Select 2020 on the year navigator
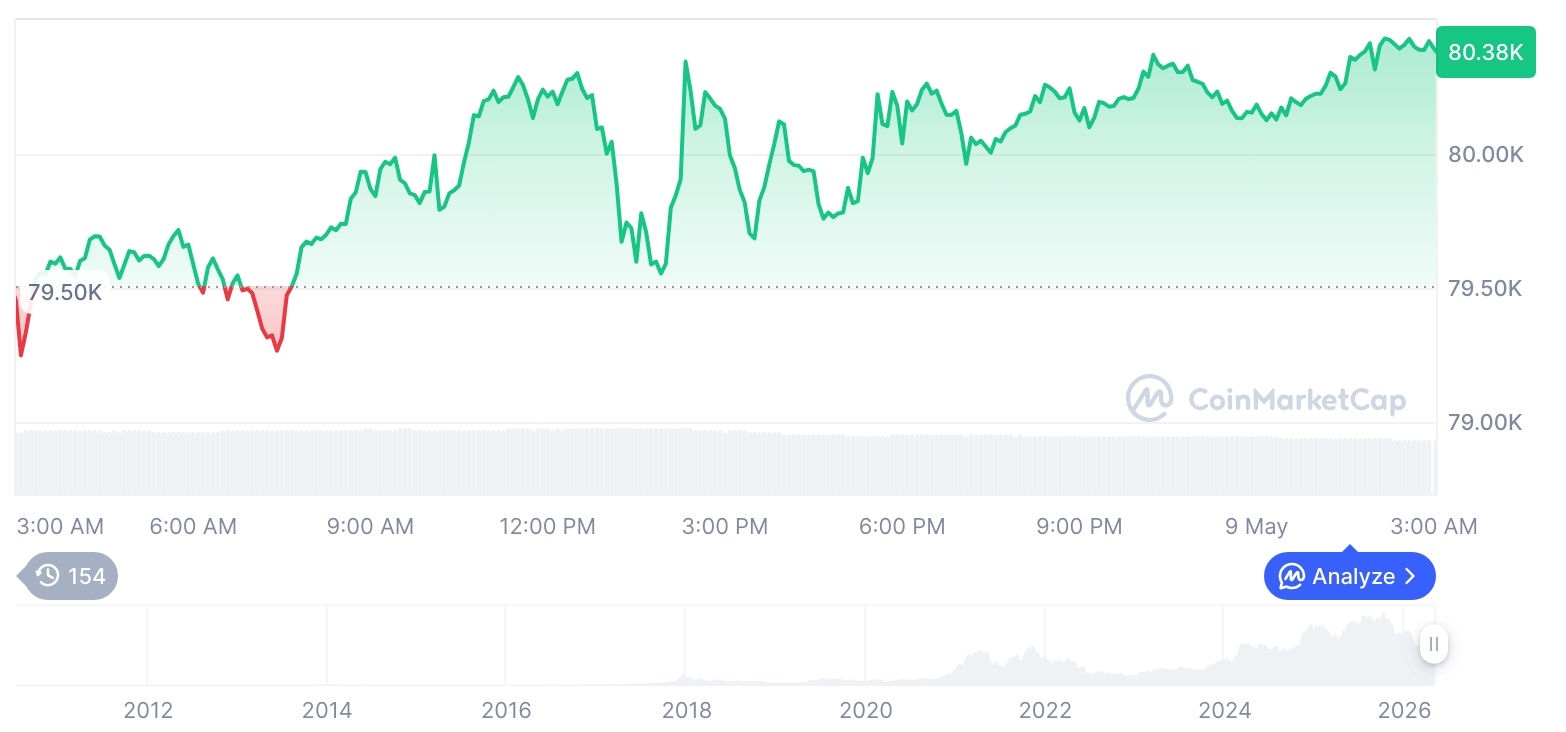This screenshot has width=1566, height=732. (x=866, y=710)
